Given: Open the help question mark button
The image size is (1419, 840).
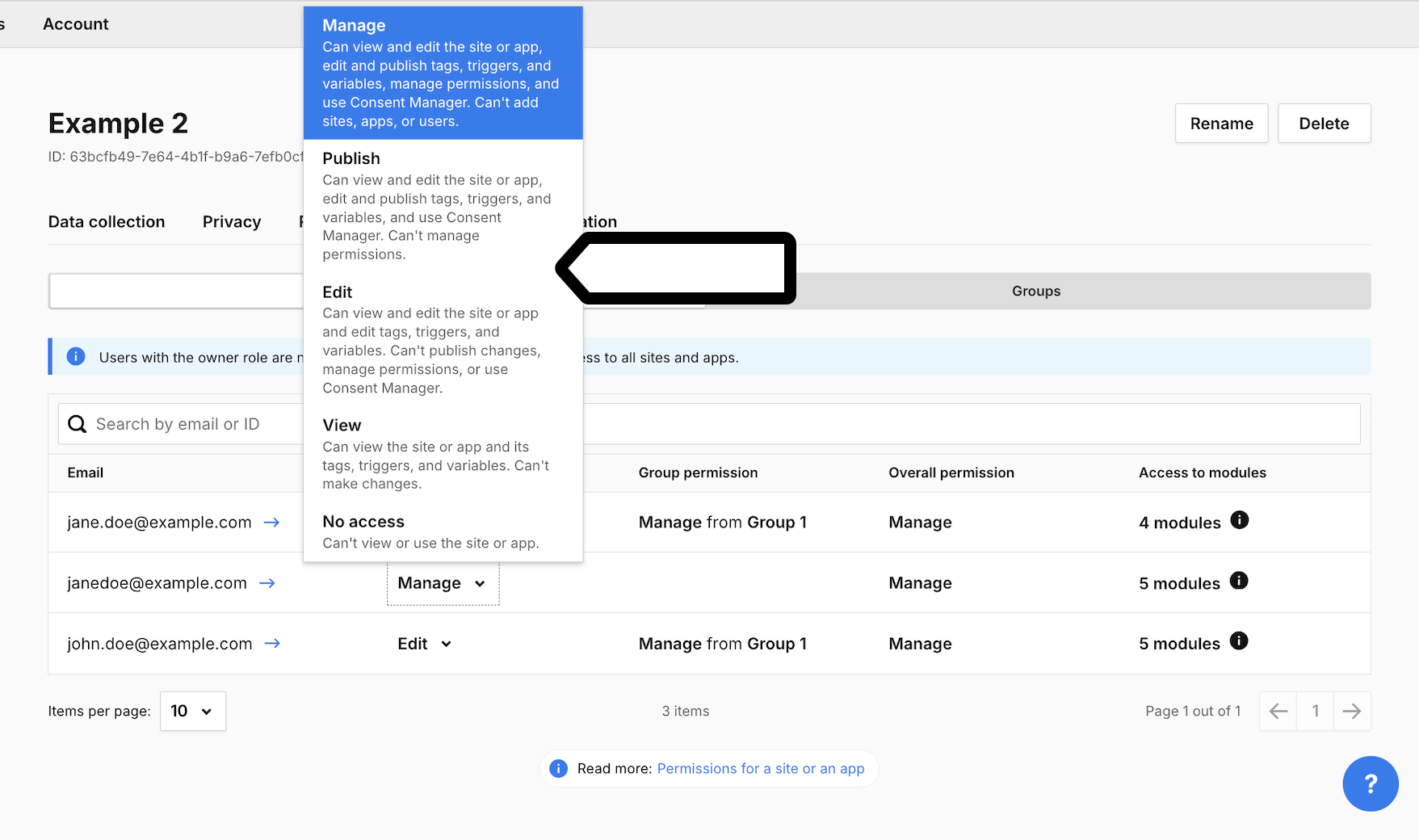Looking at the screenshot, I should pos(1371,783).
